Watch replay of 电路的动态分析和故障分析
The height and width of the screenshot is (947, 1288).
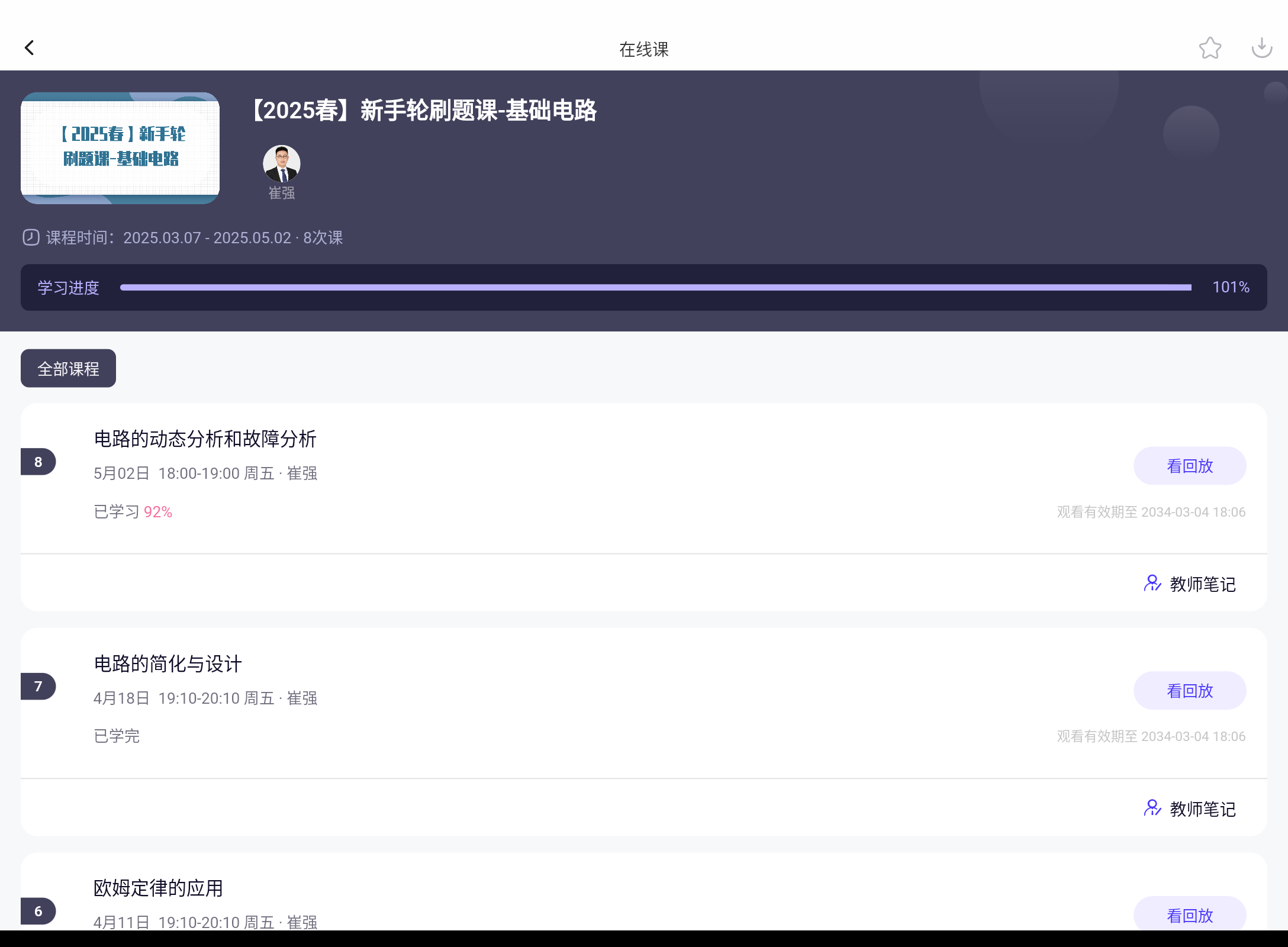(x=1190, y=466)
